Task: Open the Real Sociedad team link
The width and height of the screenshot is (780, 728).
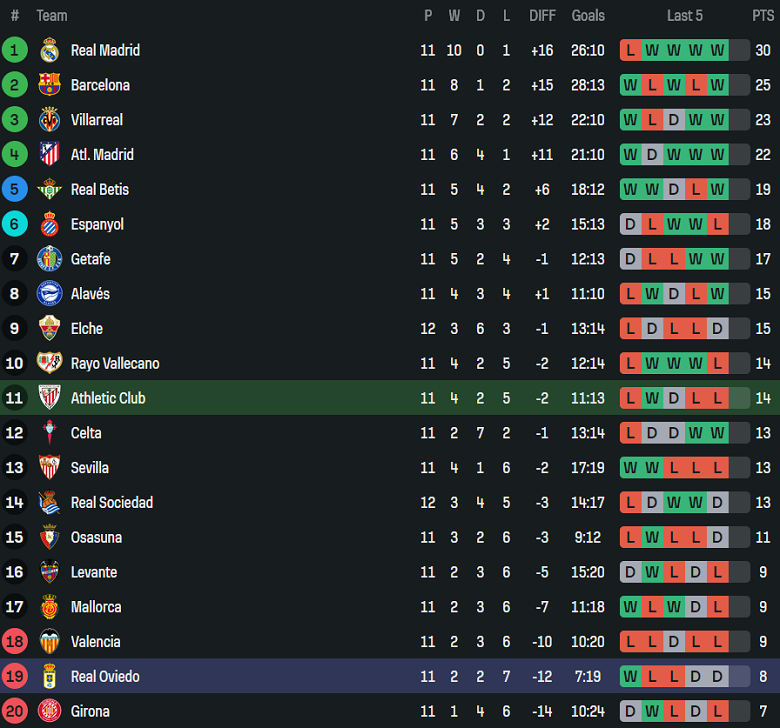Action: click(x=112, y=503)
